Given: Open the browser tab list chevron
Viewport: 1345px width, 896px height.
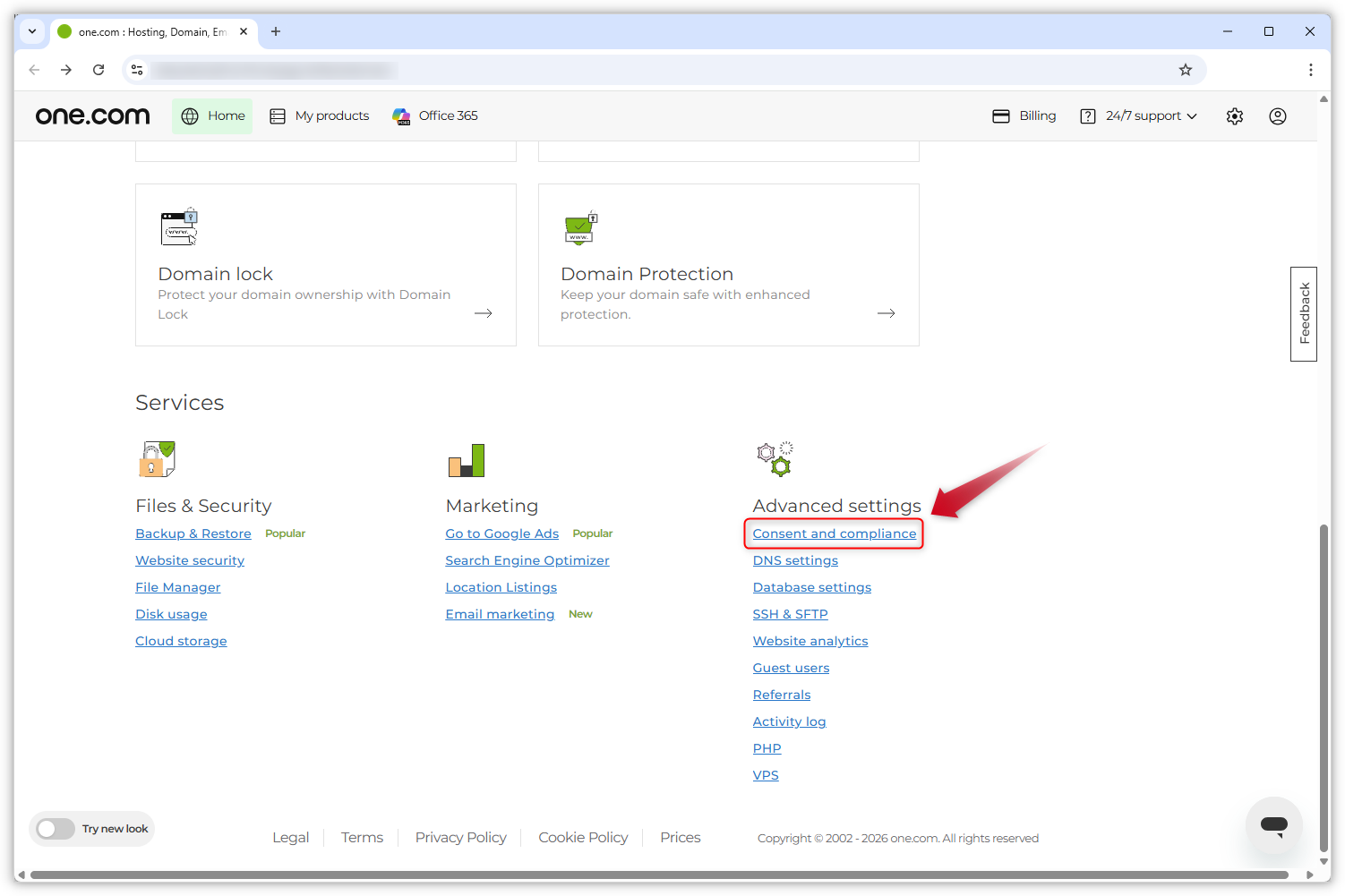Looking at the screenshot, I should pos(32,31).
